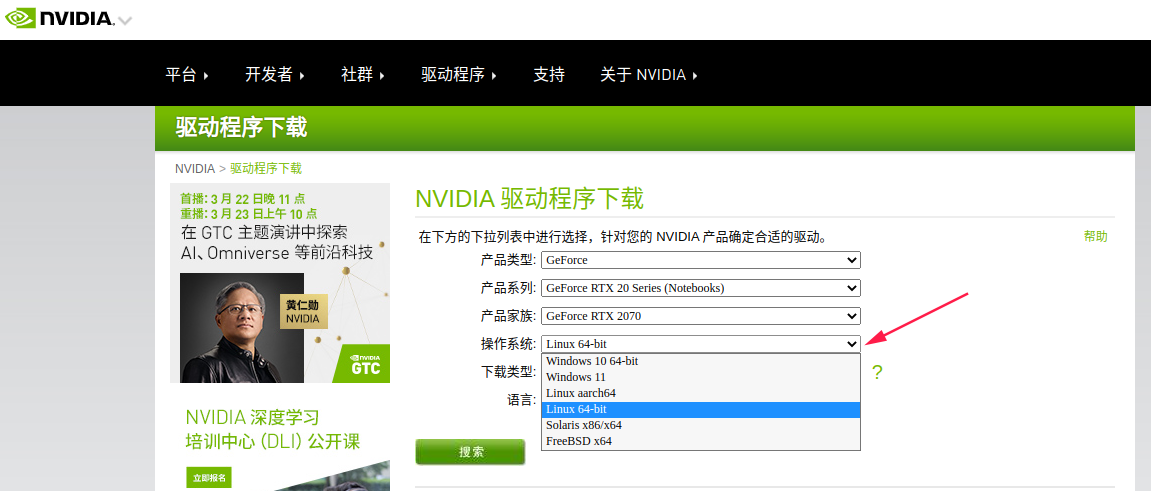Click the 操作系统 label
Viewport: 1151px width, 491px height.
(x=509, y=343)
